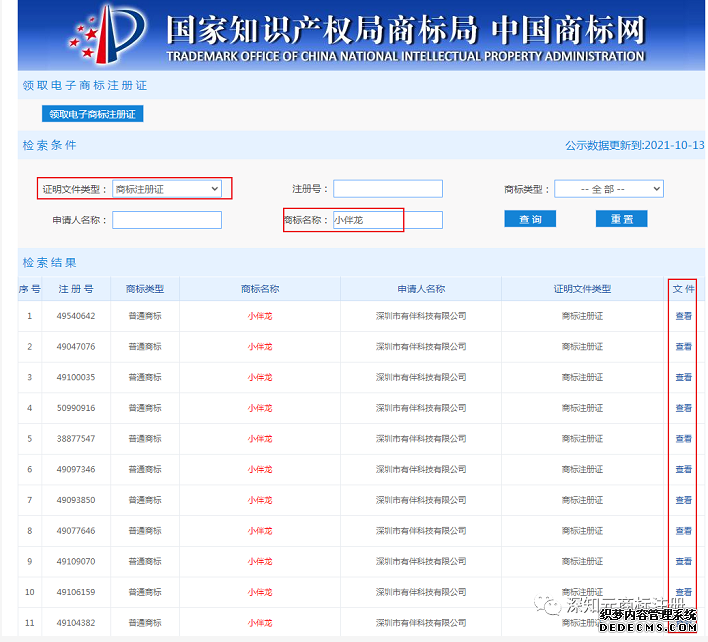Open 查看 link for registration 49100035
708x642 pixels.
point(683,377)
